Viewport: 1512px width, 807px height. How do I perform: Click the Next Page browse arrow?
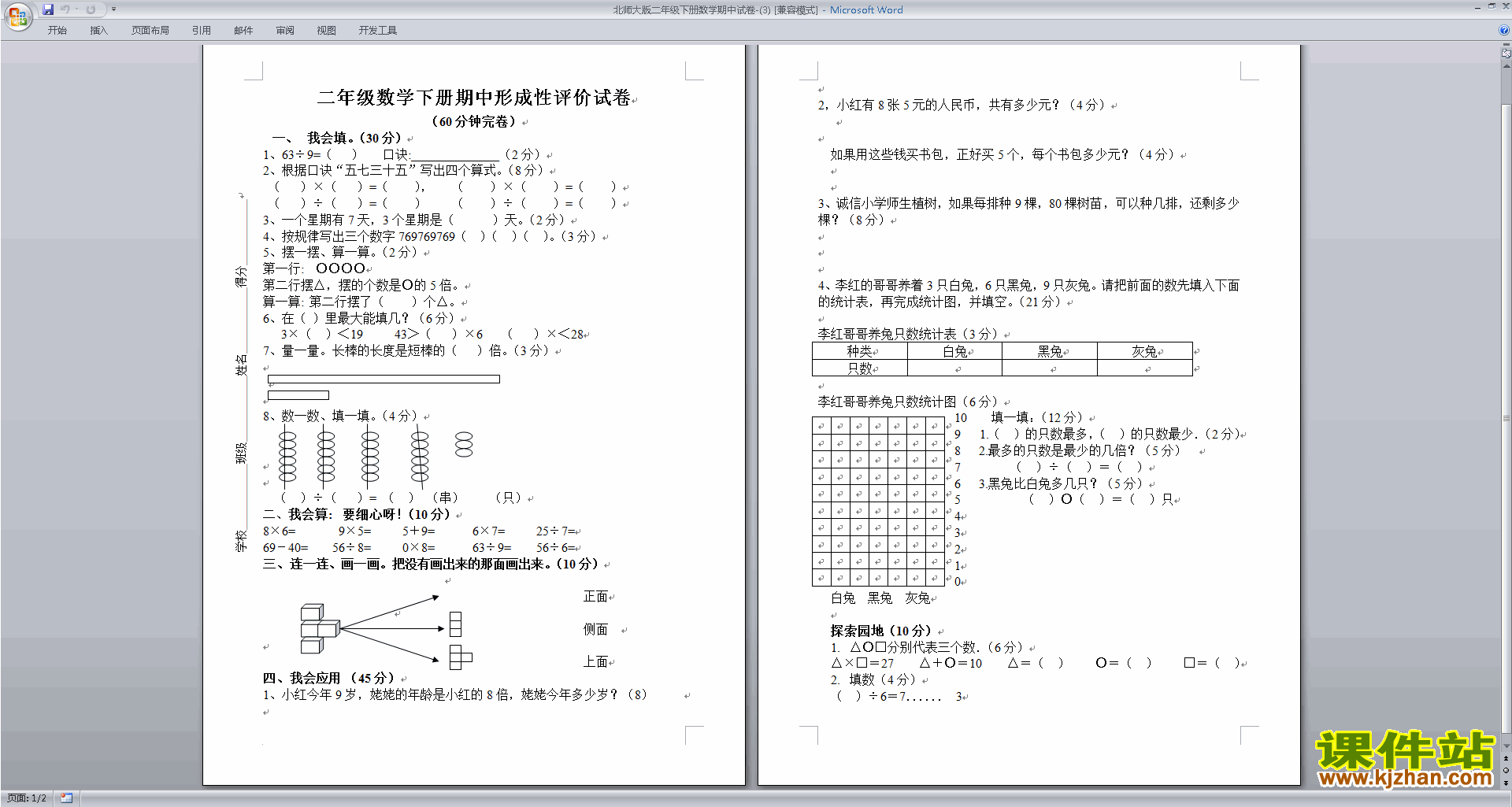tap(1506, 783)
